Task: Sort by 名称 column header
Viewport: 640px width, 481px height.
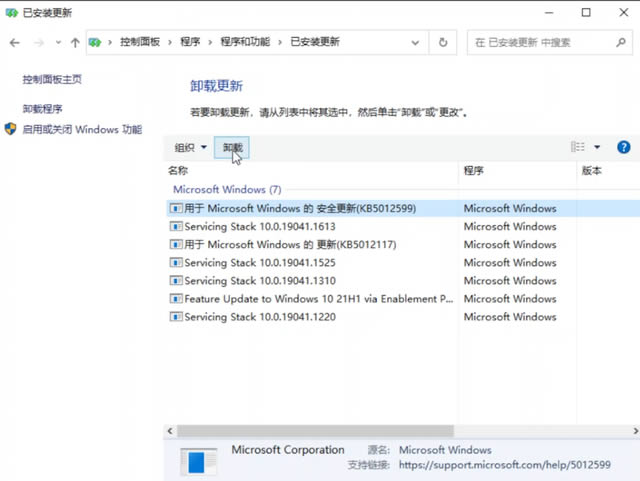Action: pos(178,171)
